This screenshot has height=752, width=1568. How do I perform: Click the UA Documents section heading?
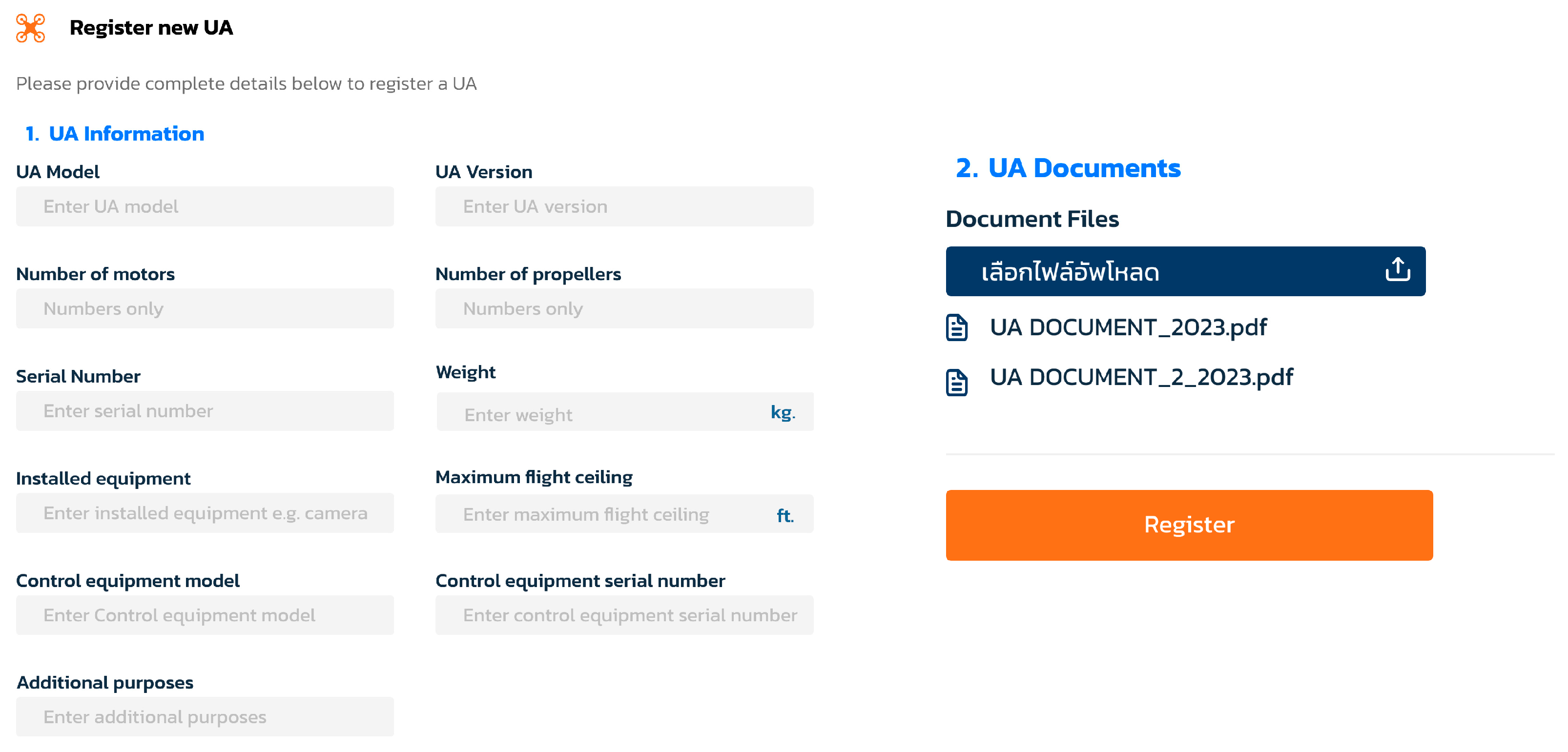point(1068,168)
